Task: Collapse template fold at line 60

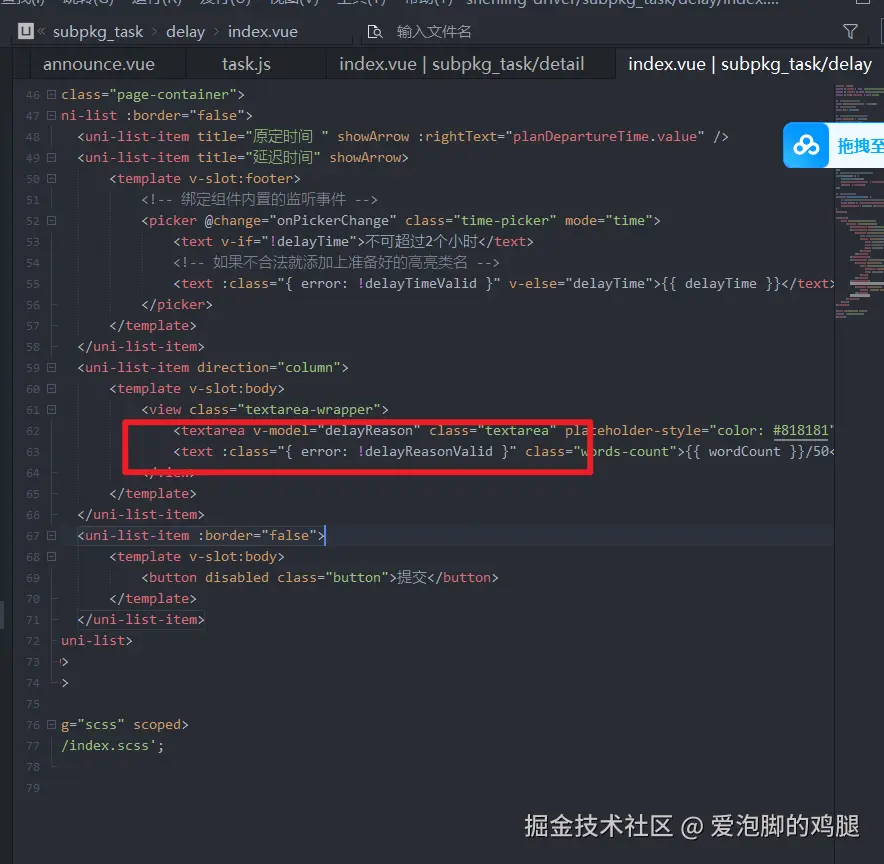Action: pos(51,388)
